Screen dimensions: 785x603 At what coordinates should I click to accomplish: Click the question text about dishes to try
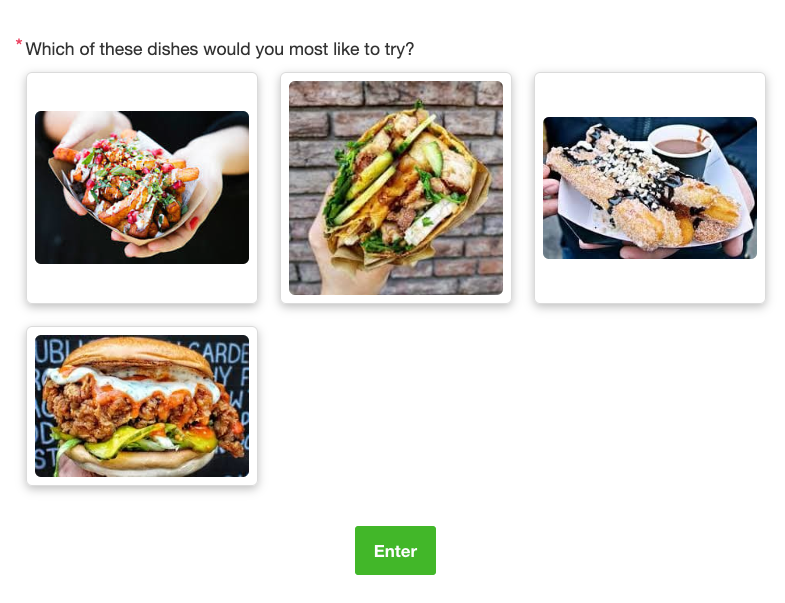click(x=220, y=49)
